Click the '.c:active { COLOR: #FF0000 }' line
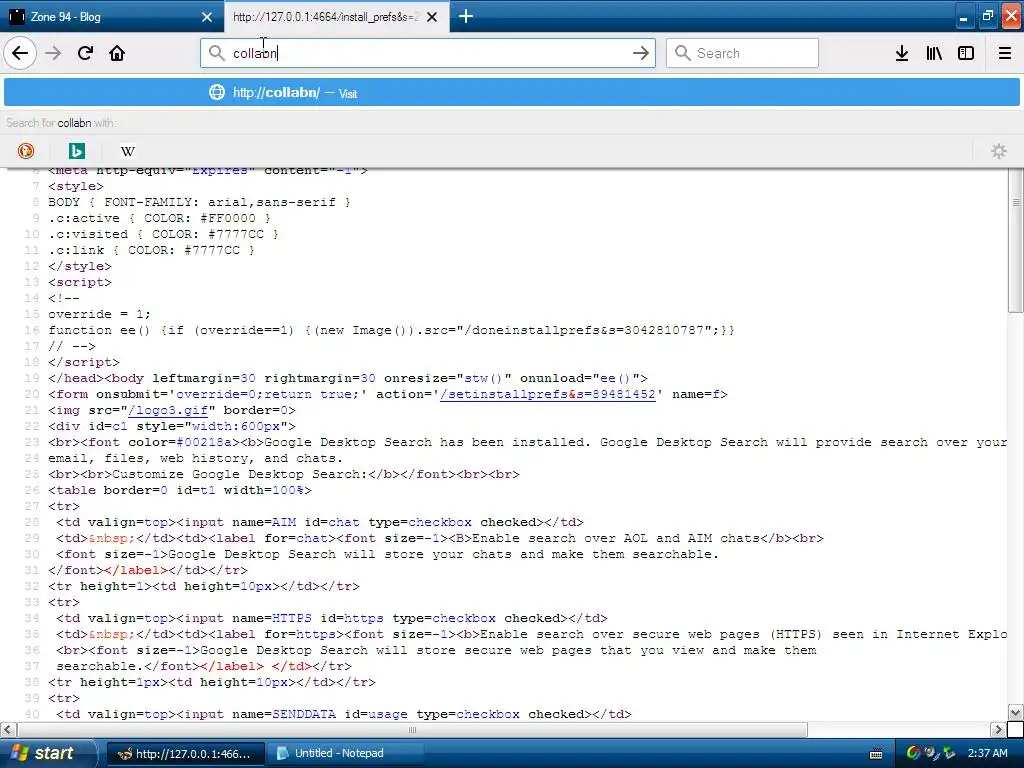The height and width of the screenshot is (768, 1024). pos(159,218)
